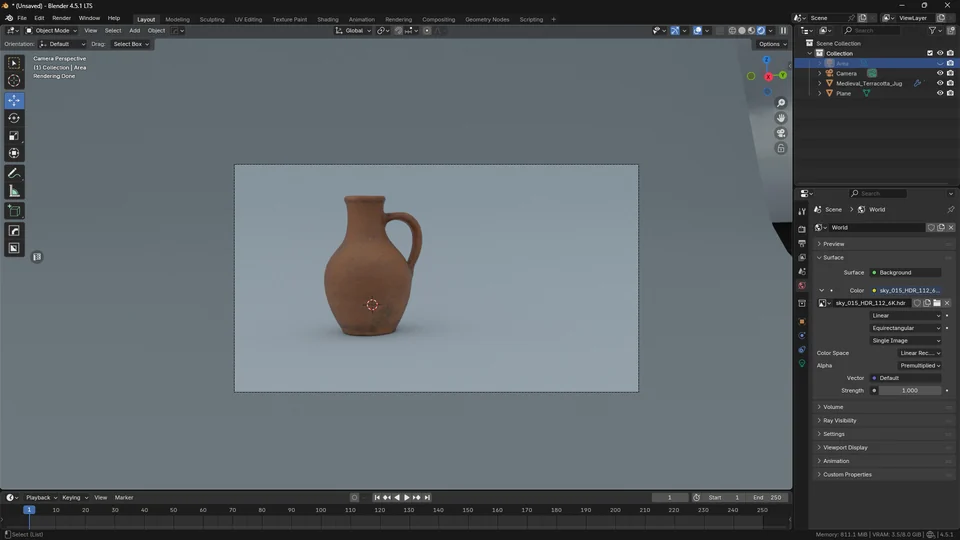This screenshot has width=960, height=540.
Task: Adjust the Strength value slider
Action: 910,391
